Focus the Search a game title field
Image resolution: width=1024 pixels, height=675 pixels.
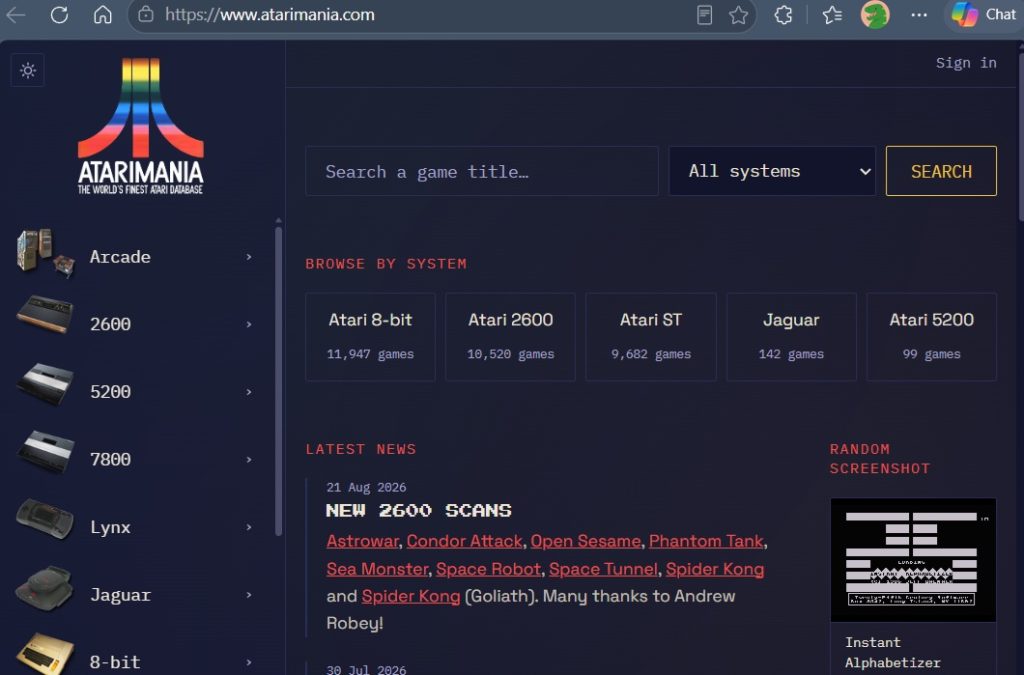click(482, 171)
